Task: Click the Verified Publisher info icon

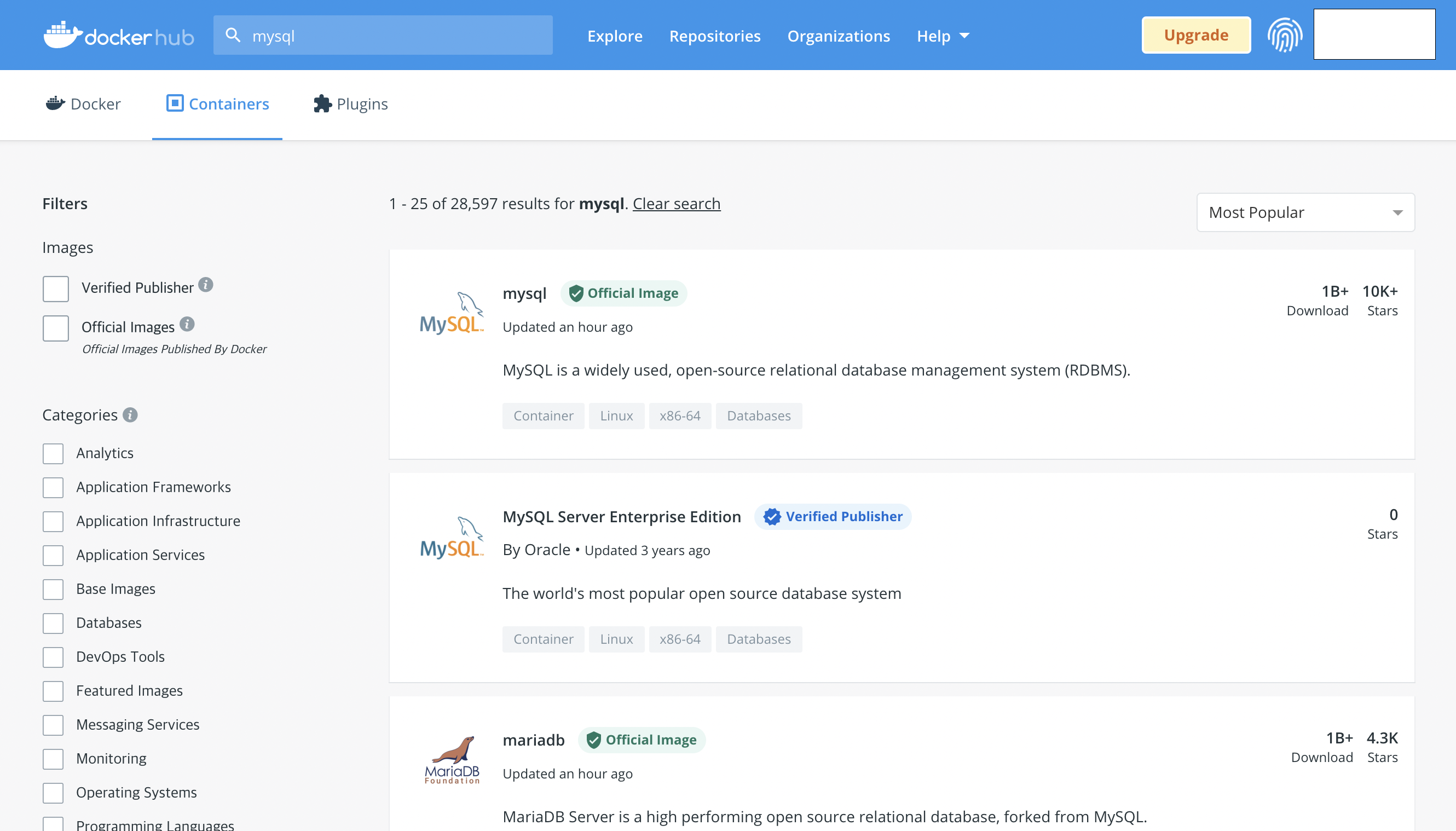Action: 206,285
